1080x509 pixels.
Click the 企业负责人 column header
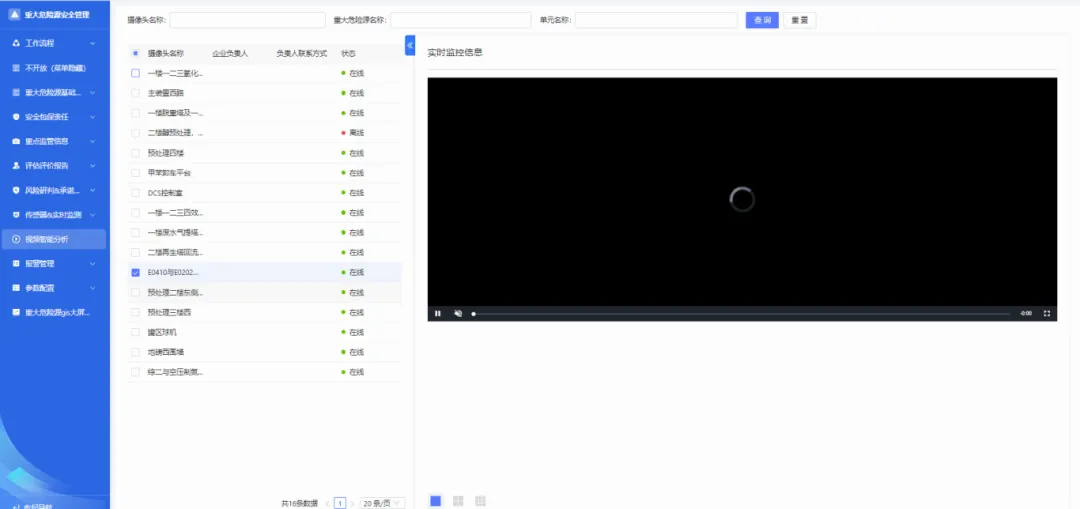230,53
